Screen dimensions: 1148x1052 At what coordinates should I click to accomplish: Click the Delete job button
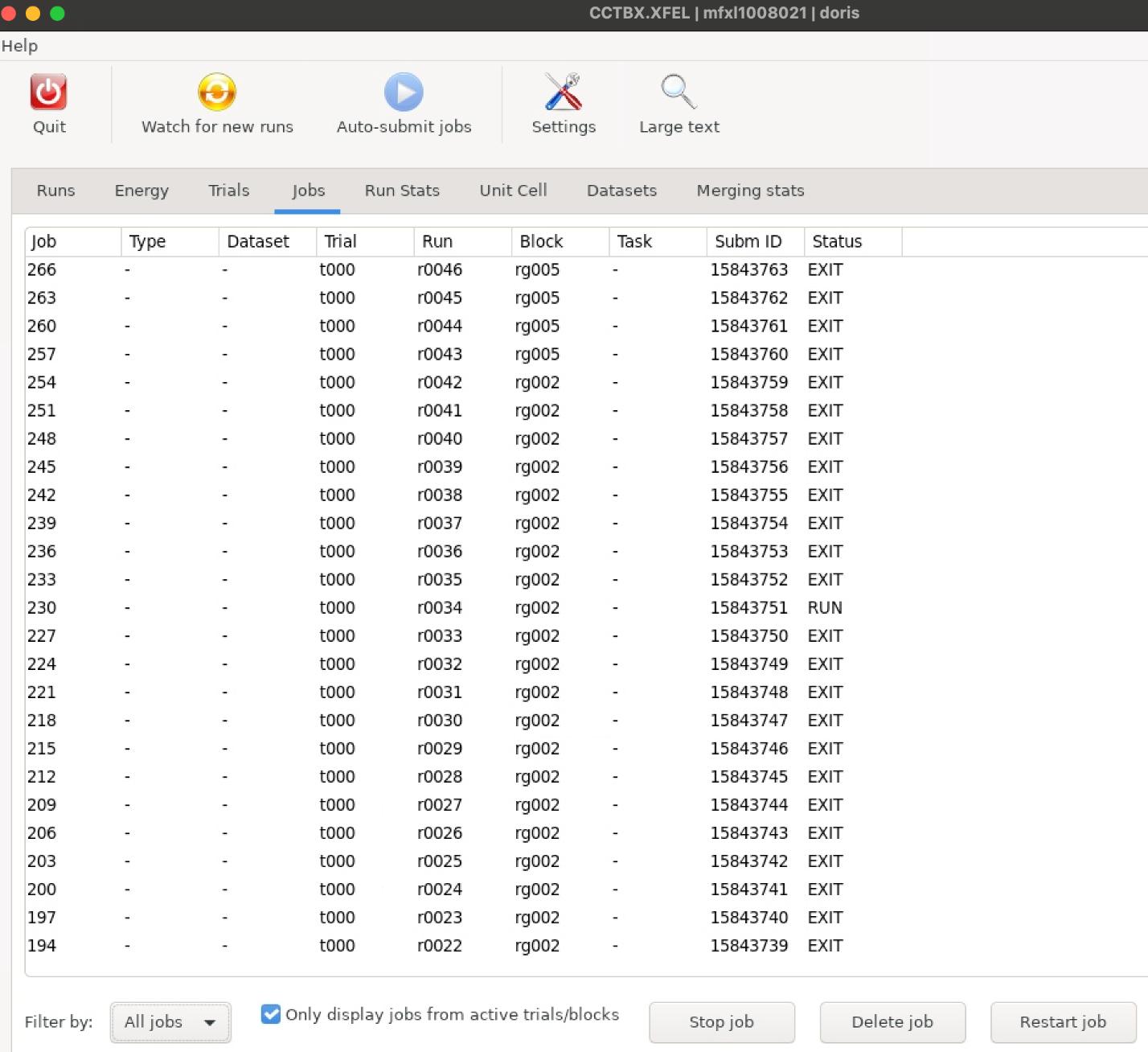[x=892, y=1022]
